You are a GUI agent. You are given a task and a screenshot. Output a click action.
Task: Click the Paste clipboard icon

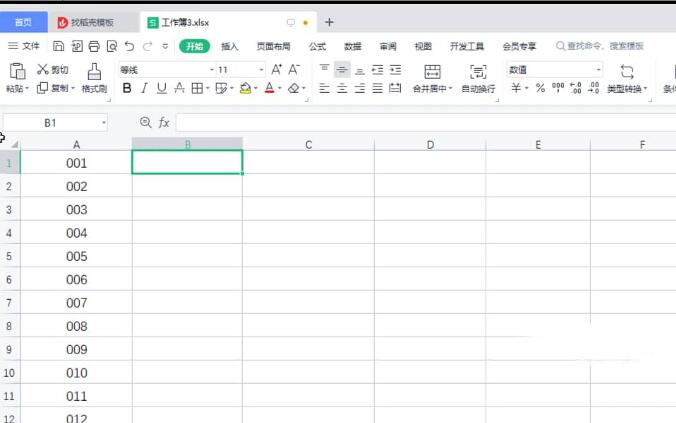click(17, 71)
